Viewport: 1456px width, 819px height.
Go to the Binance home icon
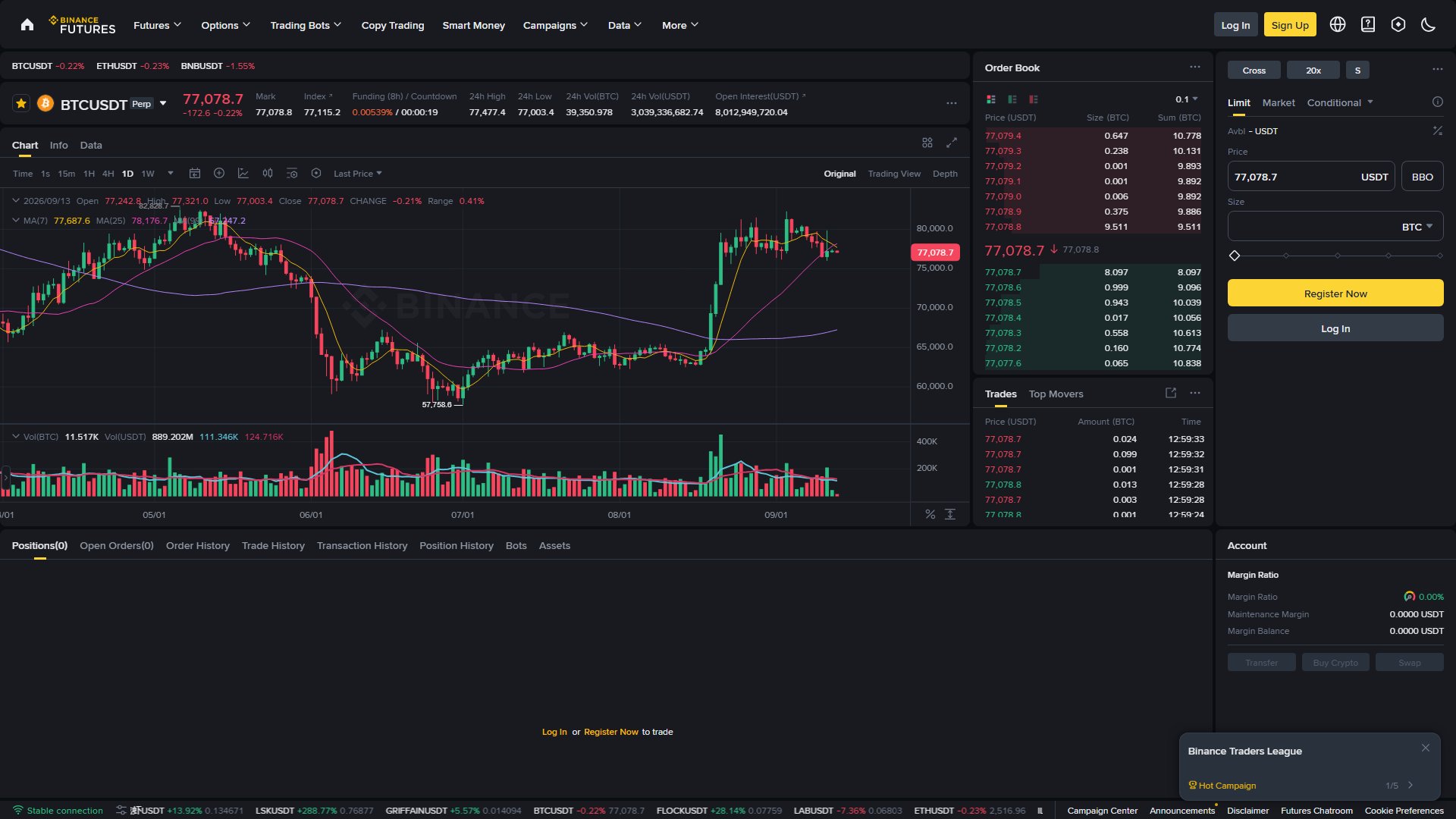point(27,25)
